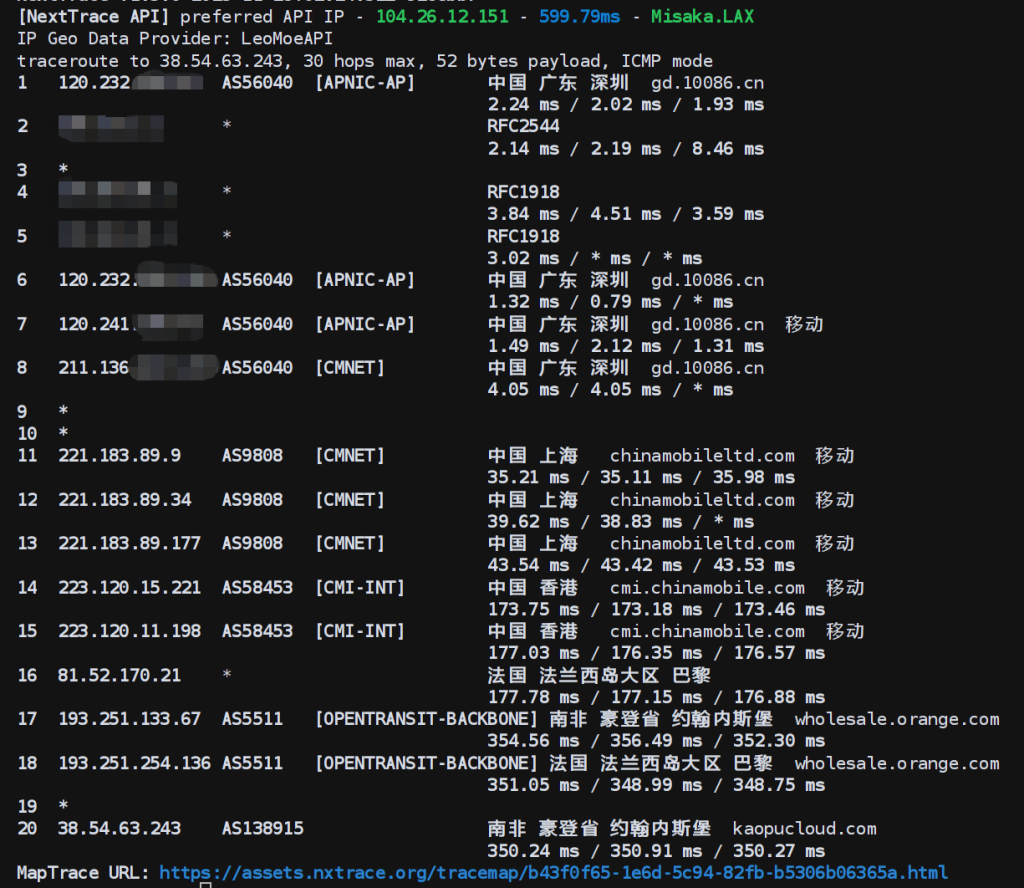
Task: Click hop 13 IP address 221.183.89.177
Action: 129,544
